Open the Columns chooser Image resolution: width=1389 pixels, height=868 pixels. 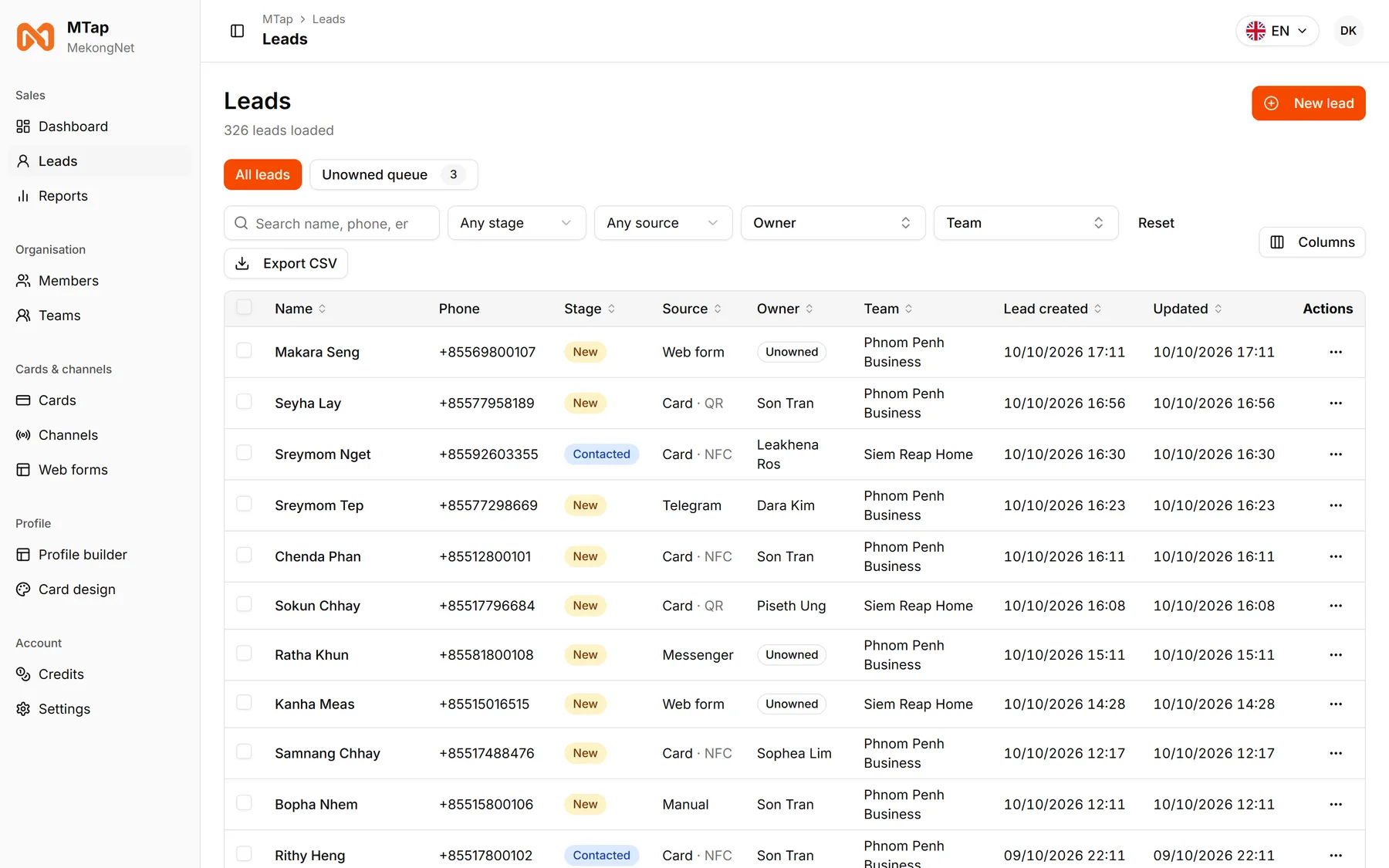point(1312,242)
